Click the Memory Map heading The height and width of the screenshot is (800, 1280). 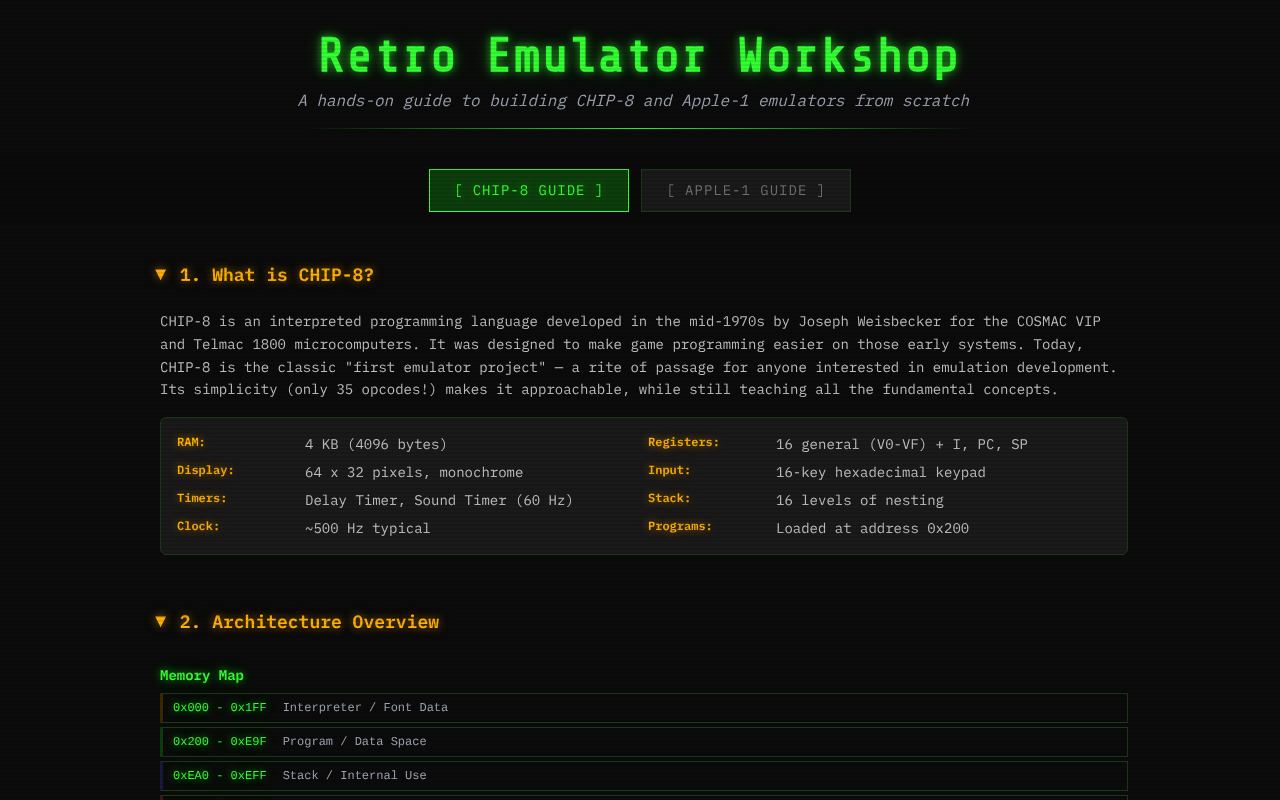coord(201,675)
